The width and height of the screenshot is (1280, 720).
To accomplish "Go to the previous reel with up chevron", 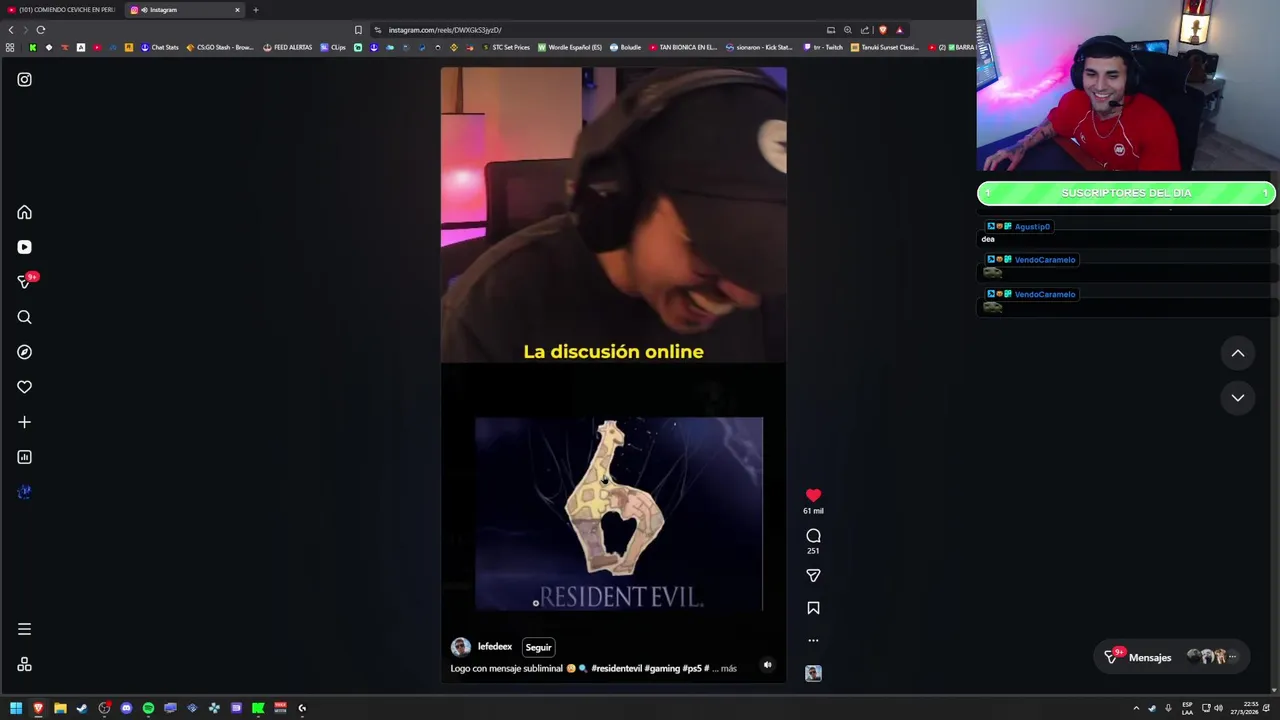I will pos(1238,353).
